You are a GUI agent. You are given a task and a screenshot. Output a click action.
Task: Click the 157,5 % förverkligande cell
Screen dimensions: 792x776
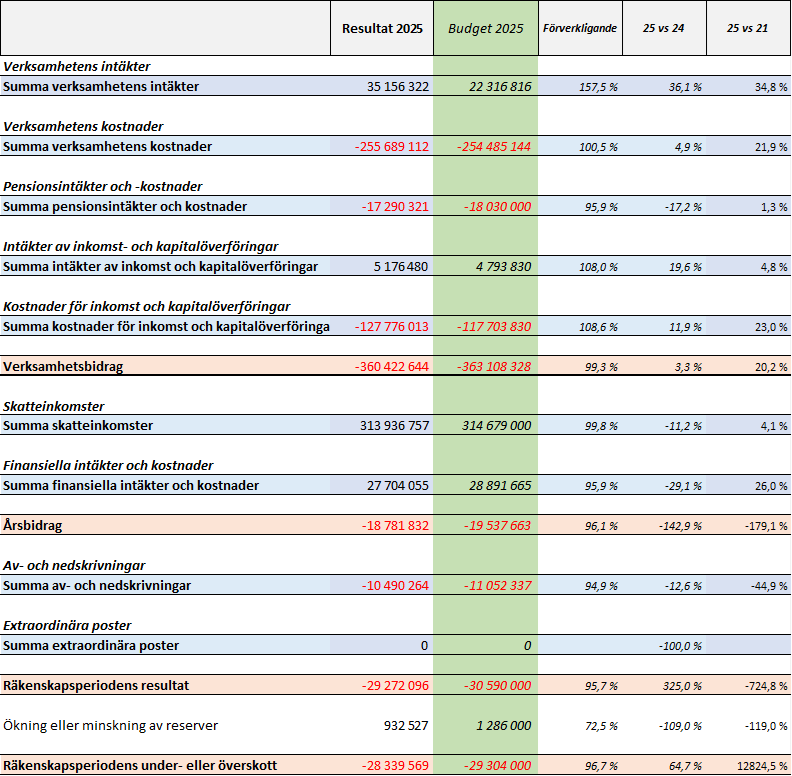tap(598, 87)
